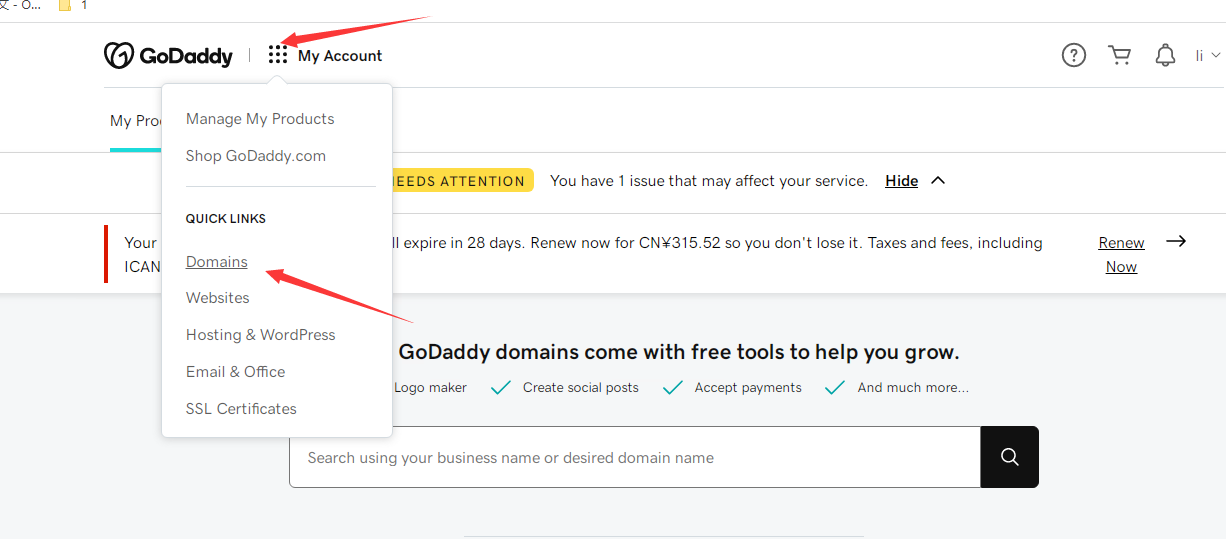1226x539 pixels.
Task: Open SSL Certificates quick link
Action: pyautogui.click(x=241, y=409)
